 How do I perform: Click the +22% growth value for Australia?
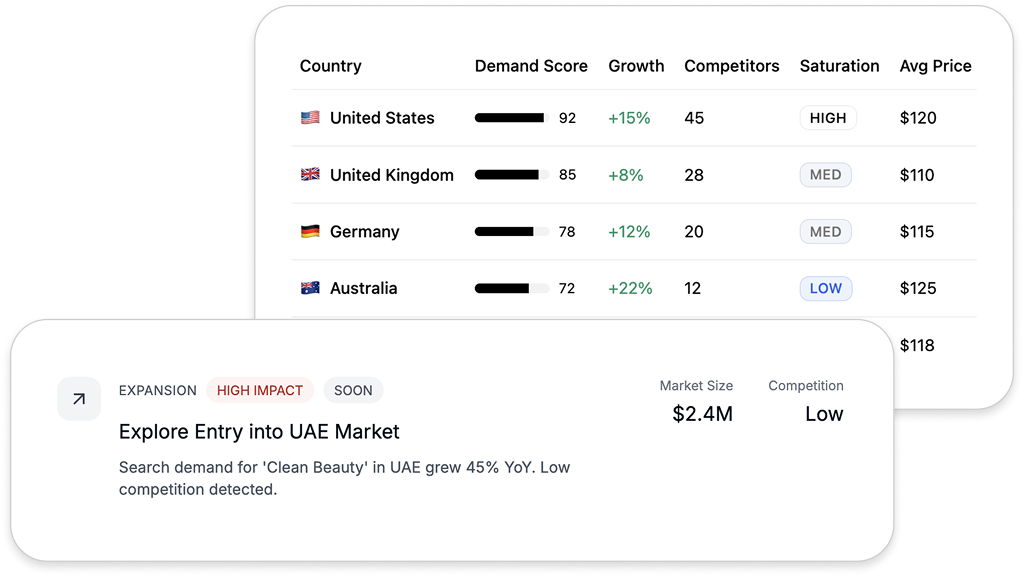pyautogui.click(x=630, y=288)
